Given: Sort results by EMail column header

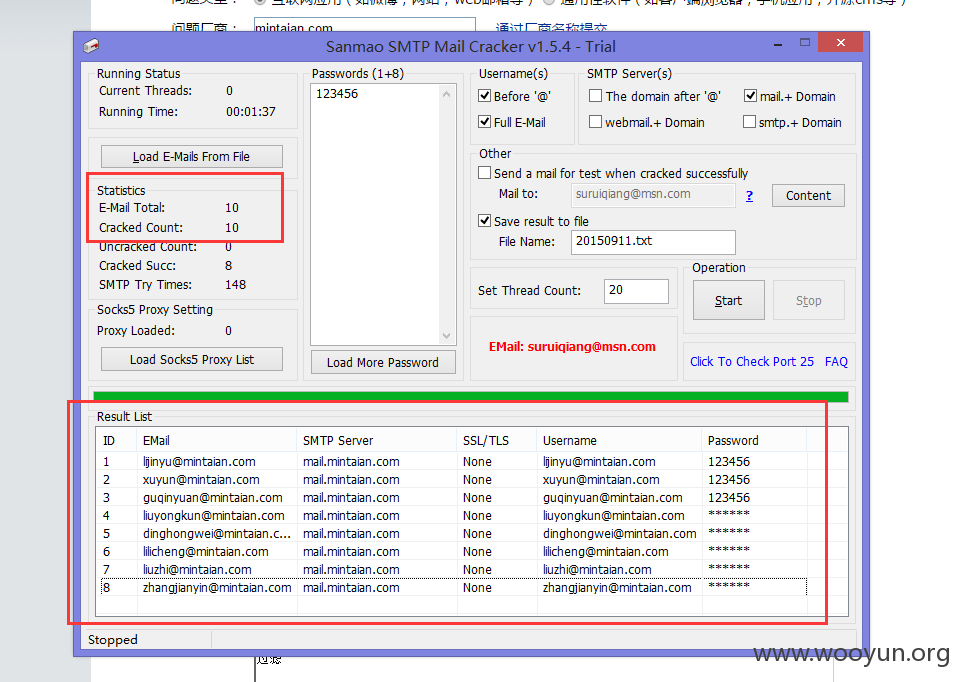Looking at the screenshot, I should (217, 440).
